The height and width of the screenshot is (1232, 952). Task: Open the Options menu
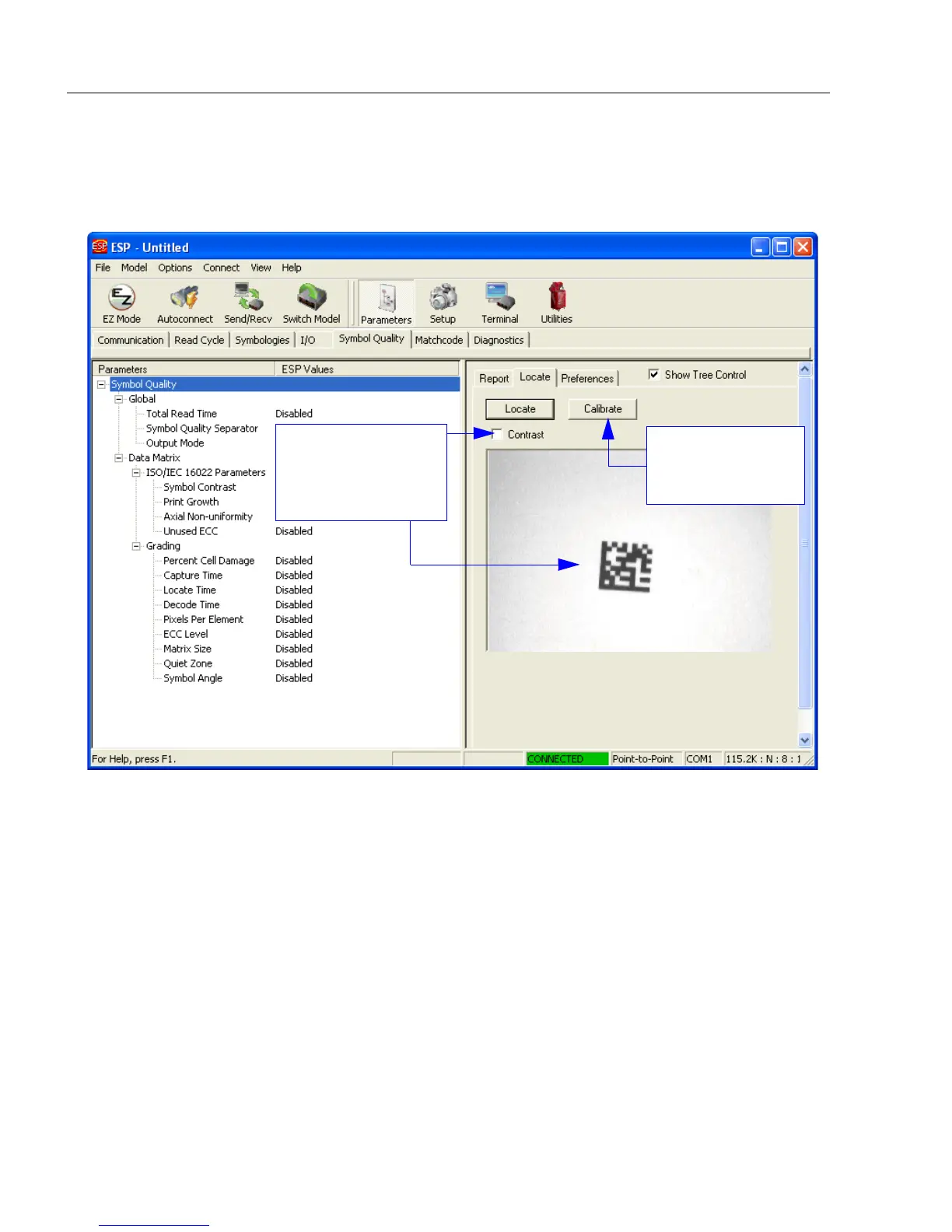pyautogui.click(x=175, y=268)
